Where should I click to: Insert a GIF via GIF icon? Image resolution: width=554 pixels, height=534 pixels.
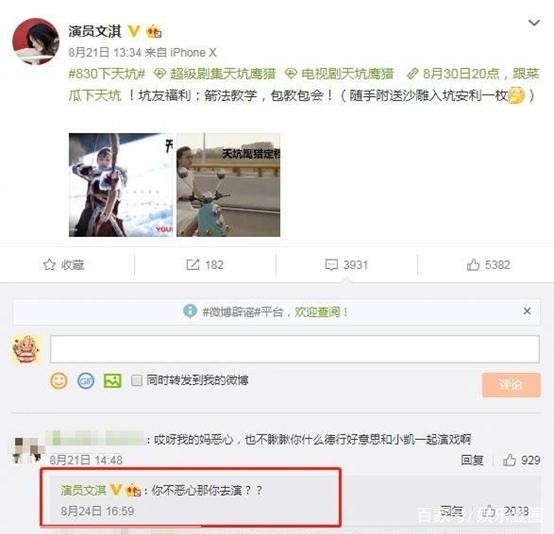tap(86, 381)
